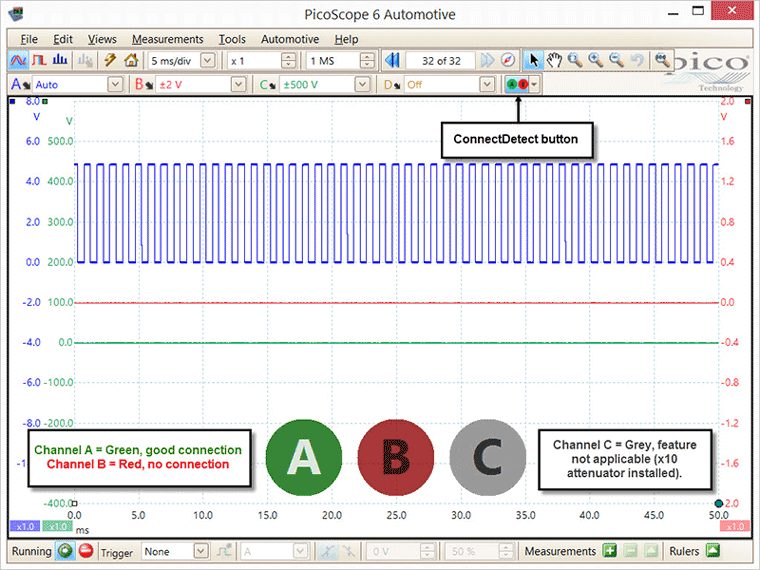Click the Add Measurement green plus icon
The height and width of the screenshot is (570, 760).
coord(610,551)
